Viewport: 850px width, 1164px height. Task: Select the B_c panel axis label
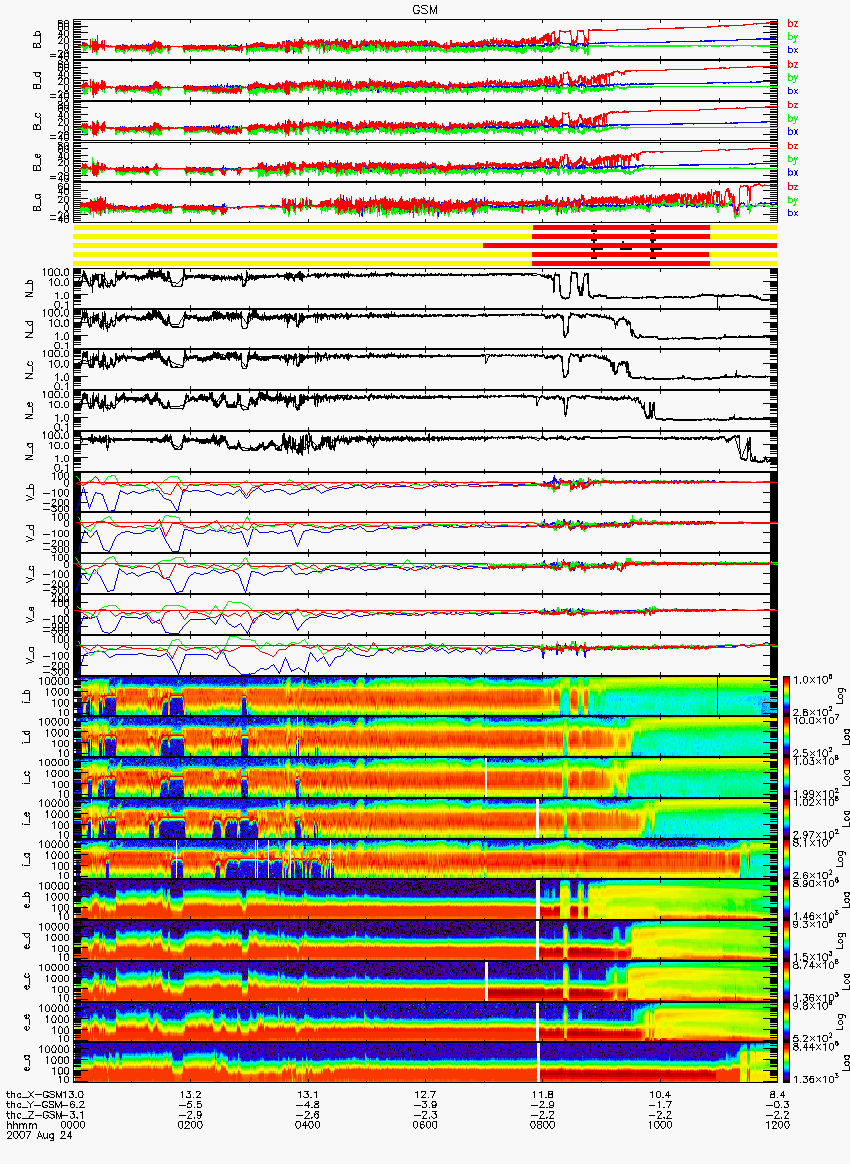pyautogui.click(x=37, y=122)
